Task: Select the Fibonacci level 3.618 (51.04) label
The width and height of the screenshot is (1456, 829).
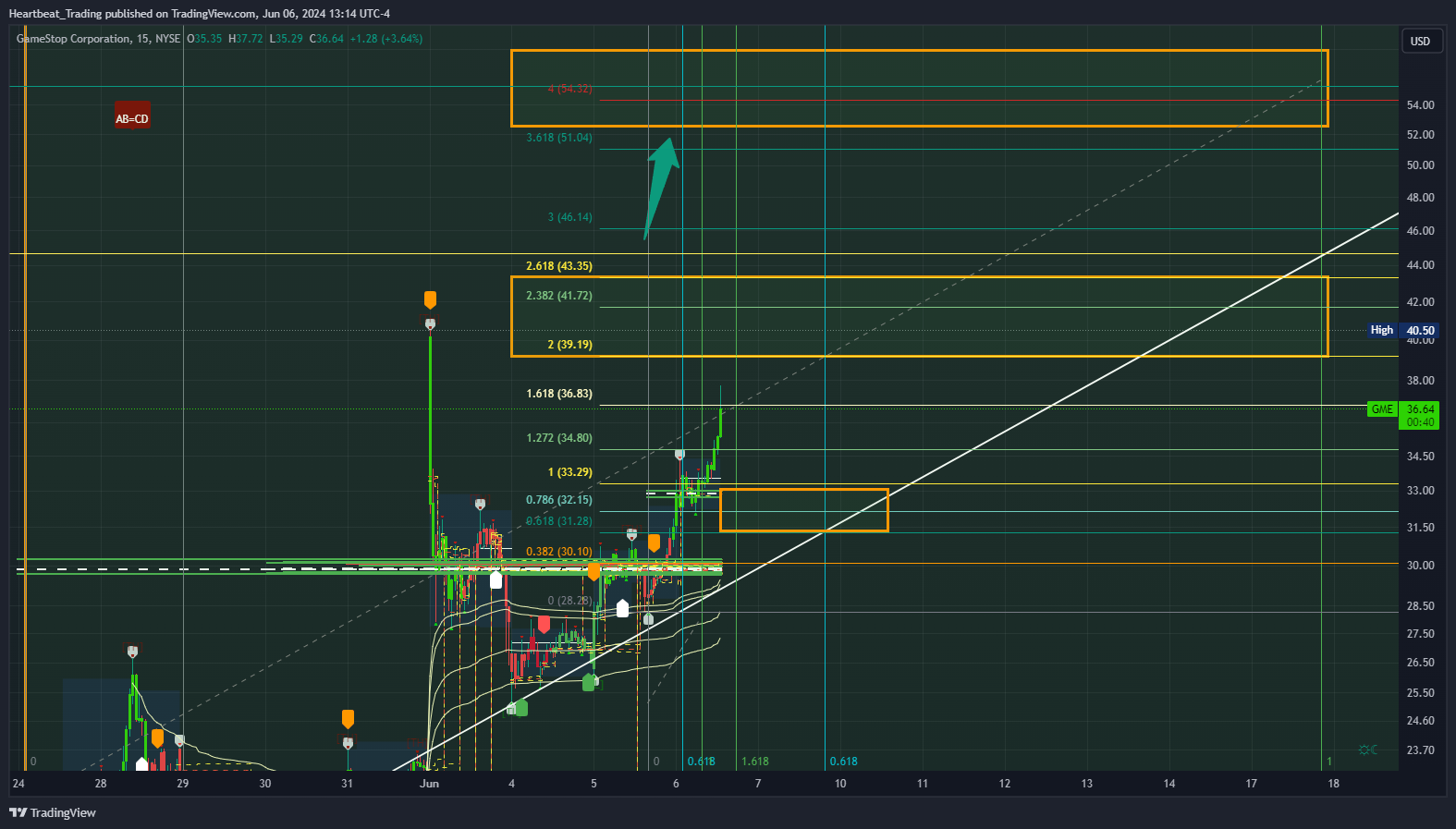Action: tap(559, 138)
